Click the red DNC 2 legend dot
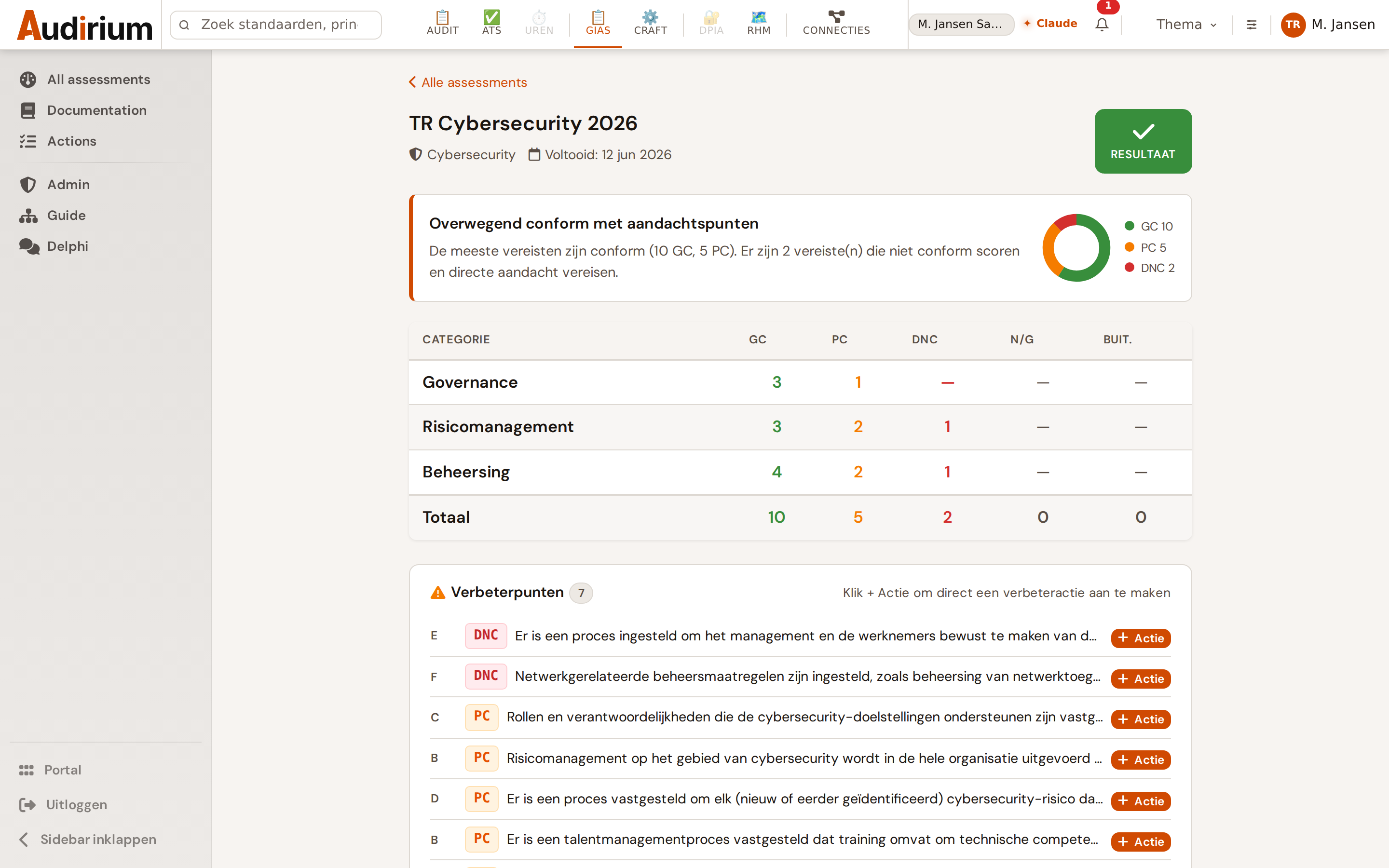The image size is (1389, 868). click(1129, 268)
